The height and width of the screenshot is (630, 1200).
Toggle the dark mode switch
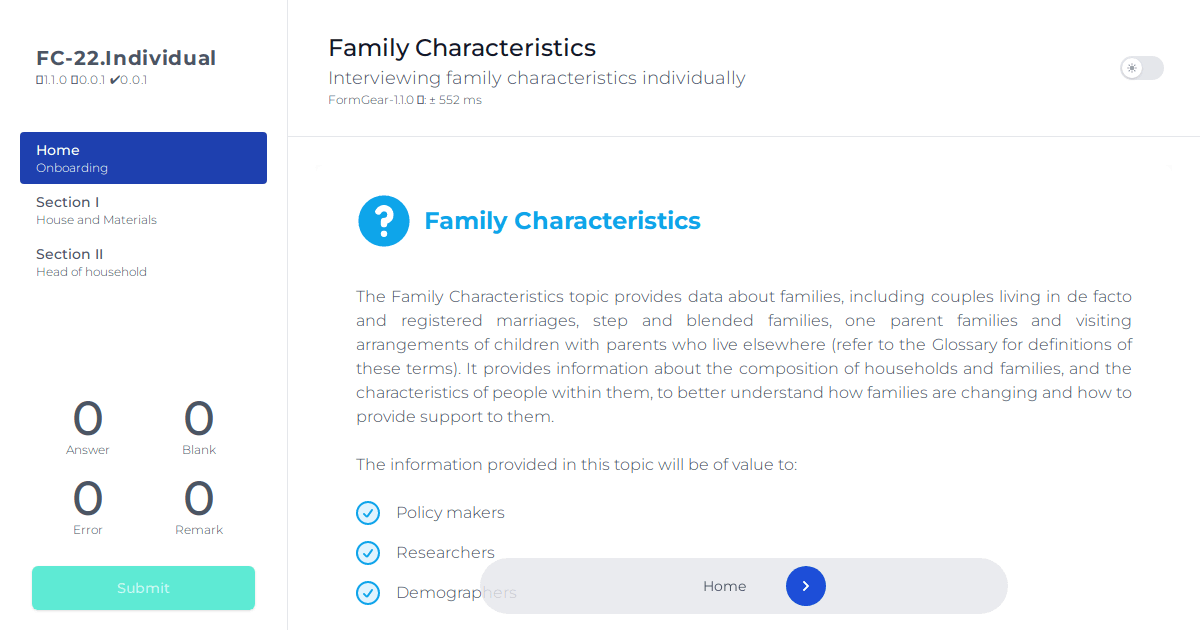click(1142, 68)
